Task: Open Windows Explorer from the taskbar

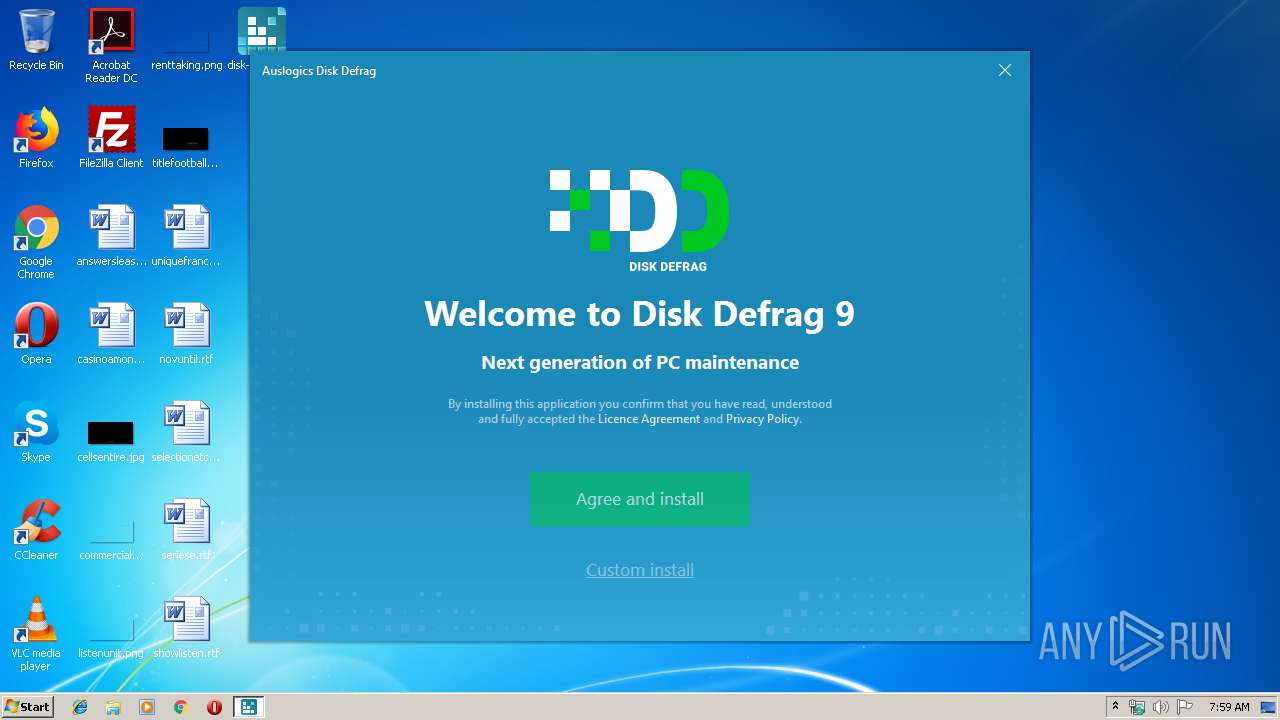Action: pos(113,707)
